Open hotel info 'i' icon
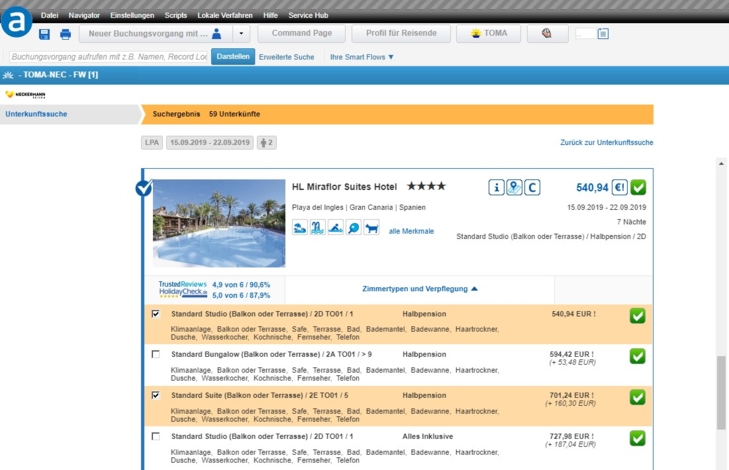The width and height of the screenshot is (729, 470). 496,187
